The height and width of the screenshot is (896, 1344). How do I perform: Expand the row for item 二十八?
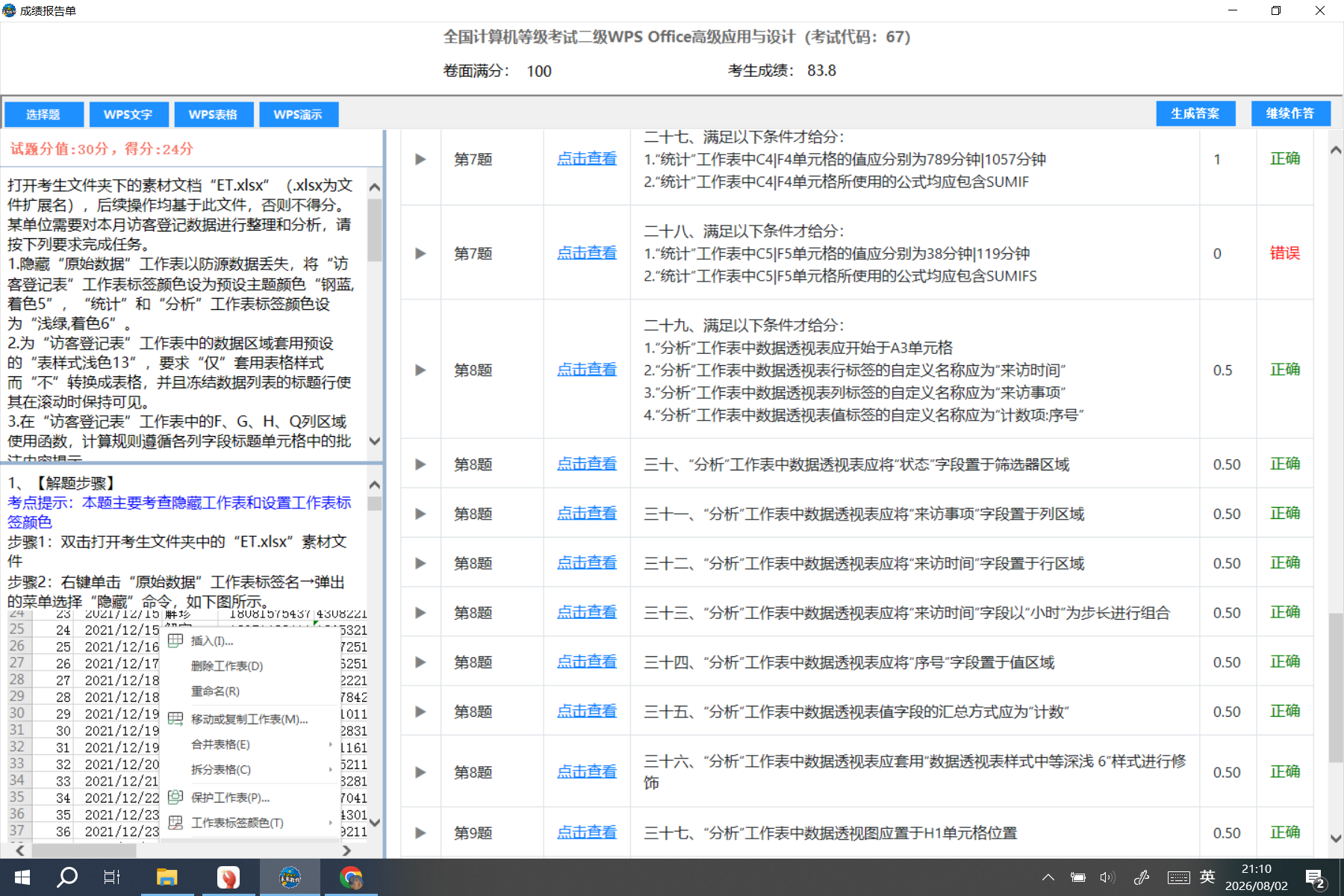(x=420, y=253)
